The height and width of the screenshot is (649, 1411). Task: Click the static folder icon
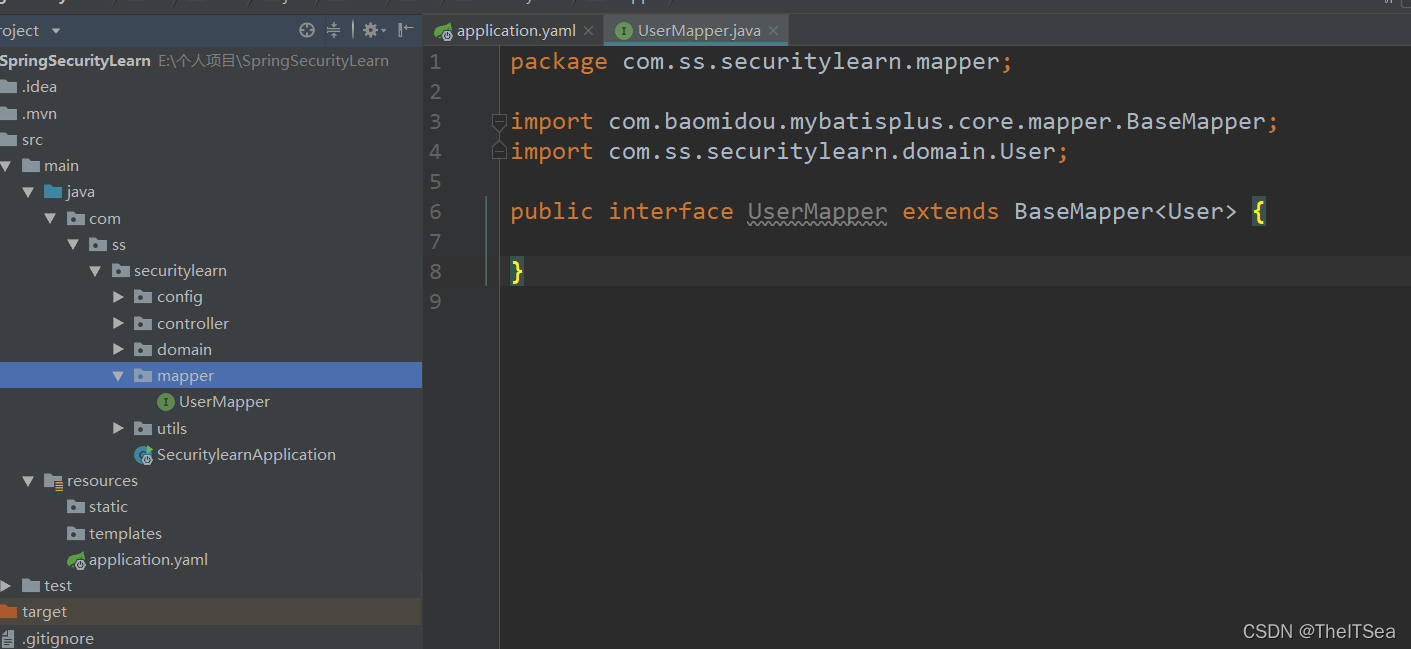76,507
